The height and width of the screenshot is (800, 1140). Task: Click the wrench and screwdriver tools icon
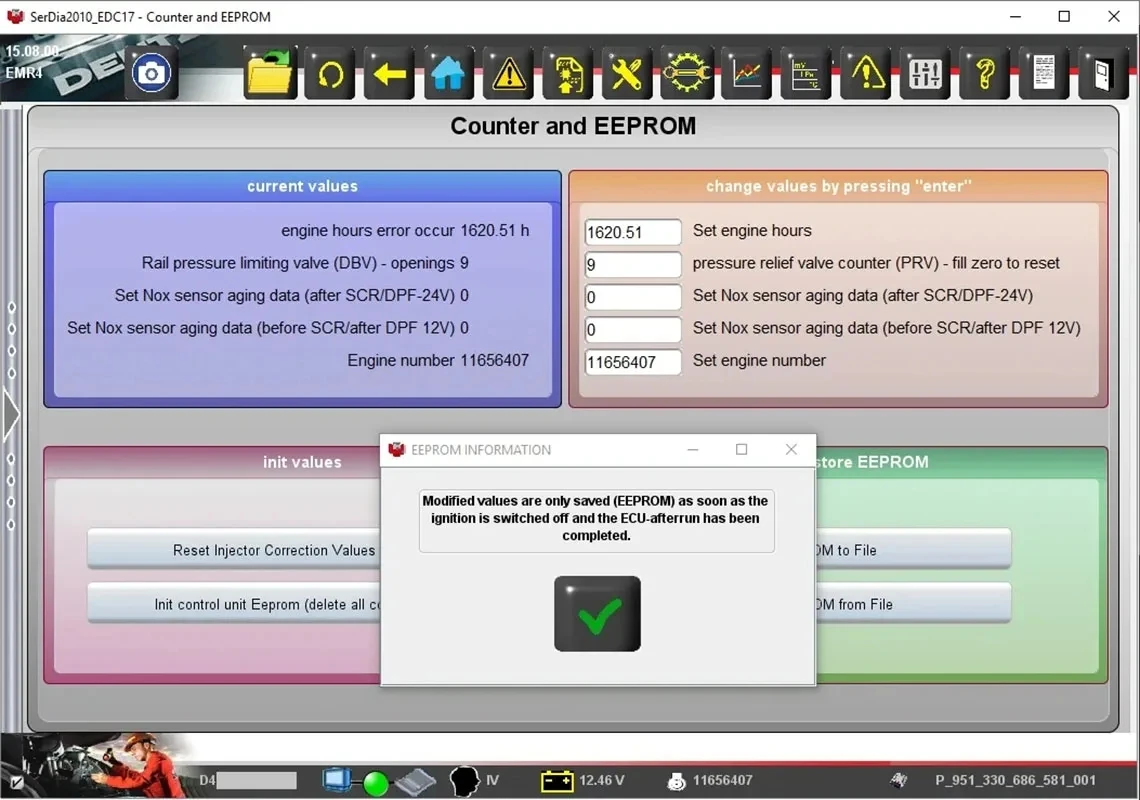[627, 73]
